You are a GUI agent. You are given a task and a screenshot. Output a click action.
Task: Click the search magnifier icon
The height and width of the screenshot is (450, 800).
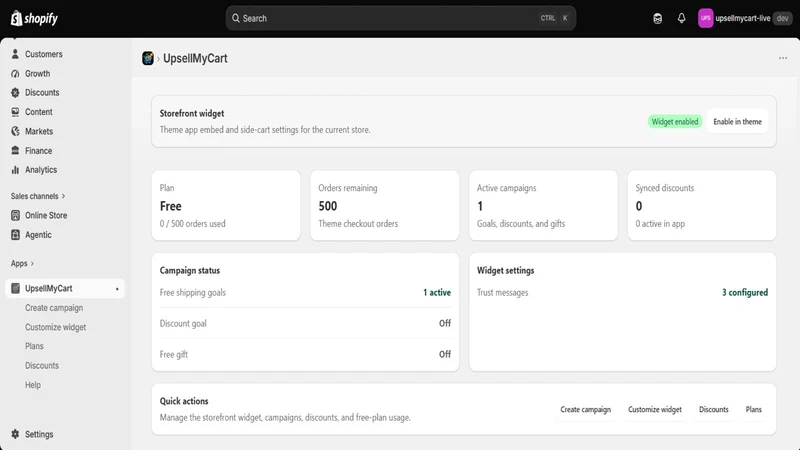pyautogui.click(x=236, y=18)
